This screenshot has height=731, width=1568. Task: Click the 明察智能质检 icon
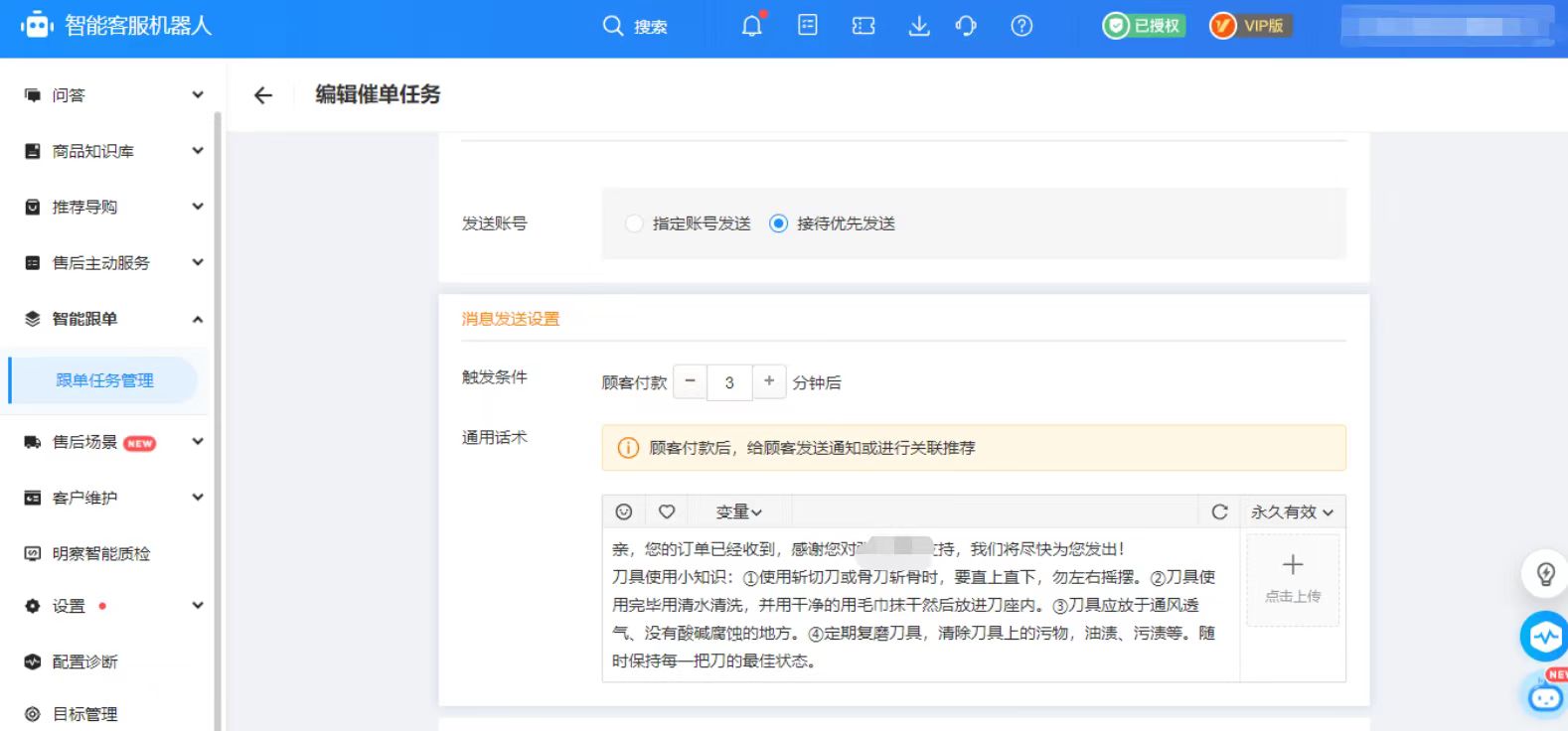coord(33,553)
